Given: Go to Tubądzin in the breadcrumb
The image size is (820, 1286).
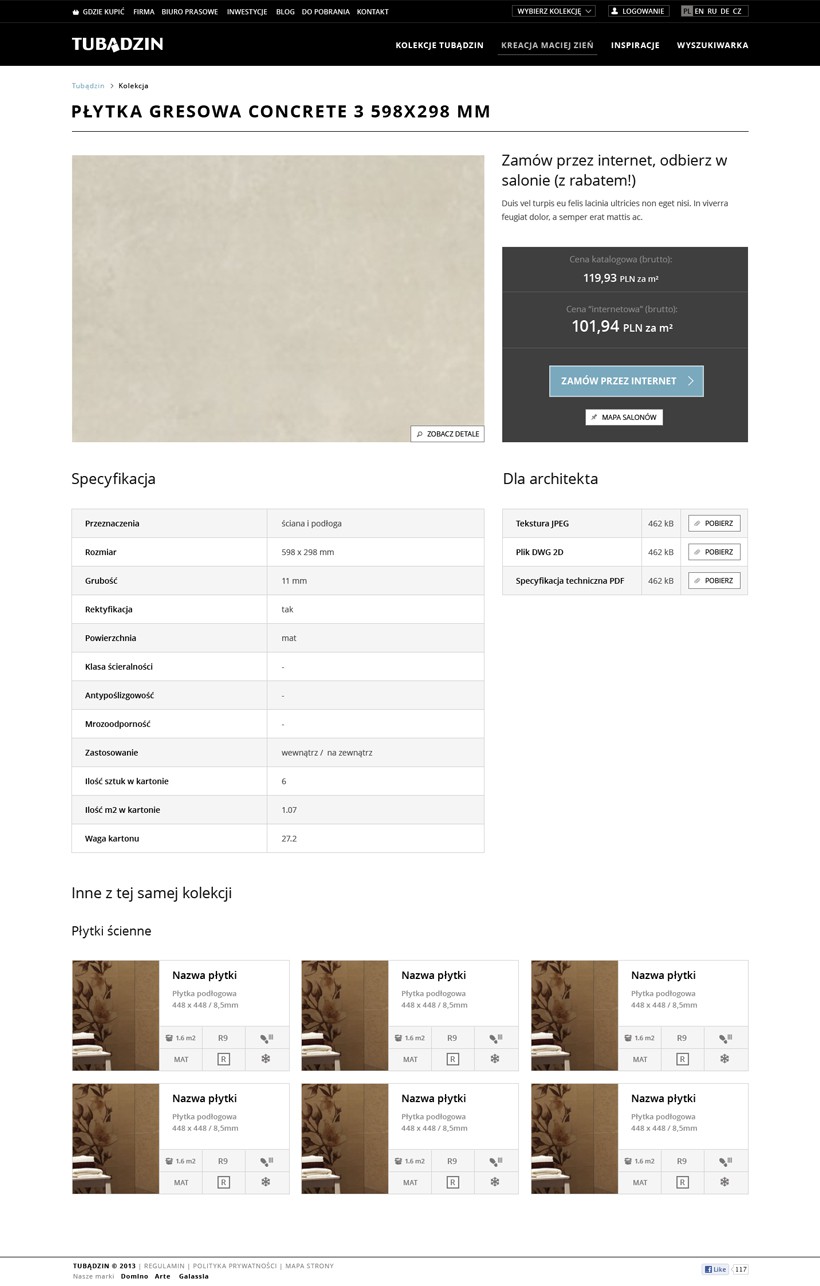Looking at the screenshot, I should [x=88, y=86].
